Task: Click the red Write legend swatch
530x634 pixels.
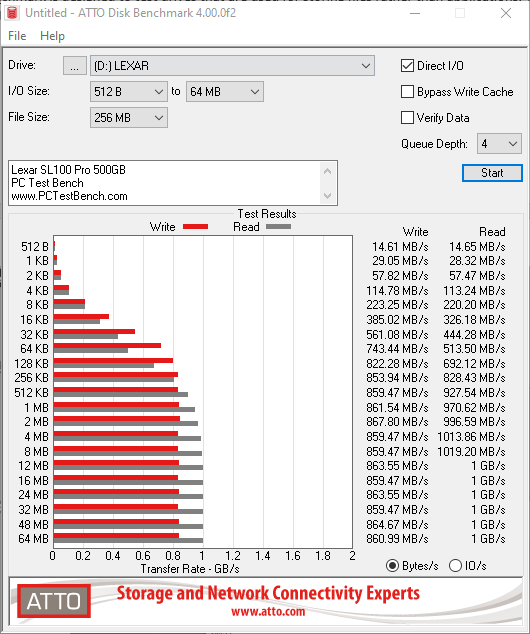Action: pyautogui.click(x=195, y=227)
